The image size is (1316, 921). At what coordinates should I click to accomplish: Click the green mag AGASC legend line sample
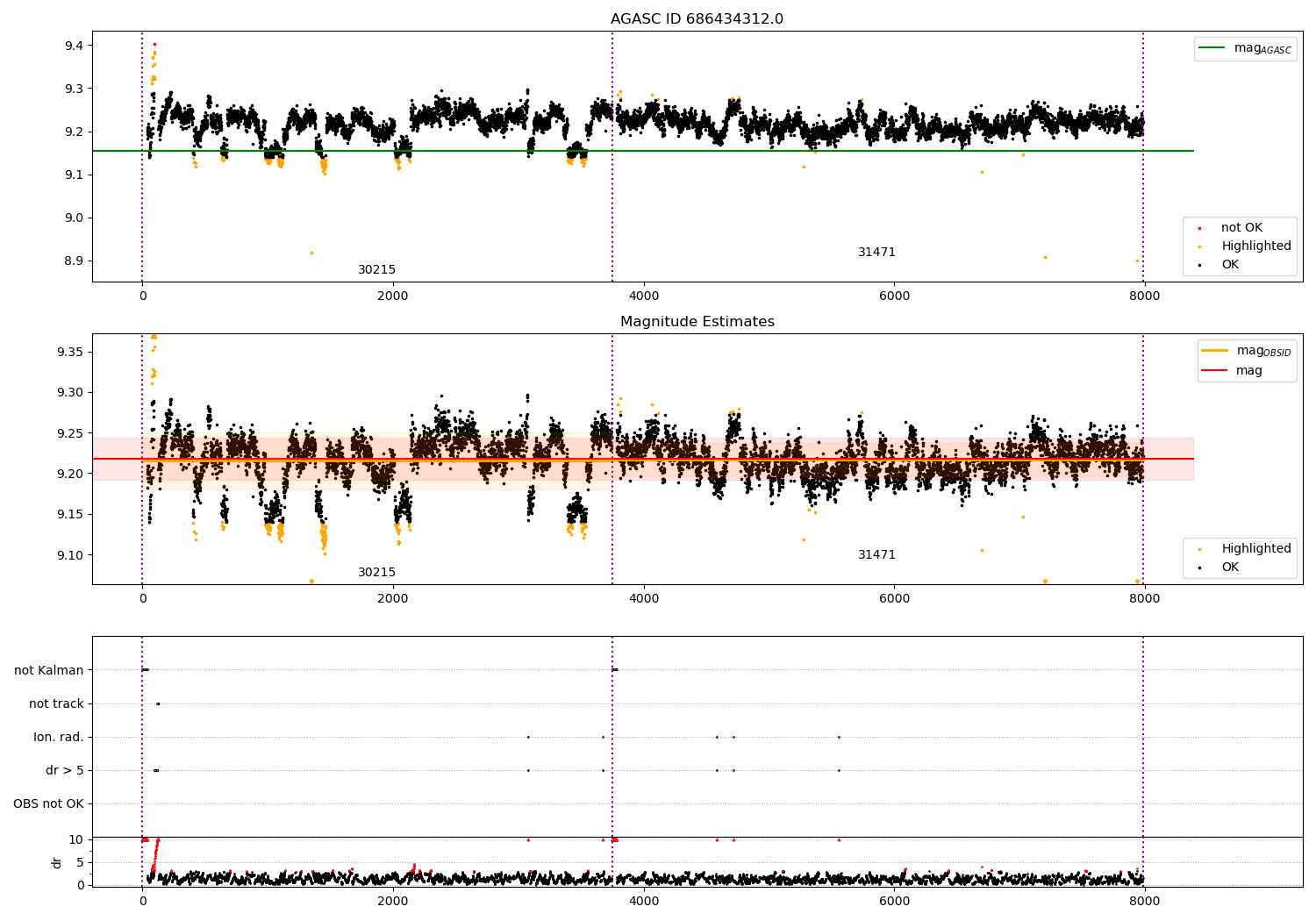pos(1212,48)
